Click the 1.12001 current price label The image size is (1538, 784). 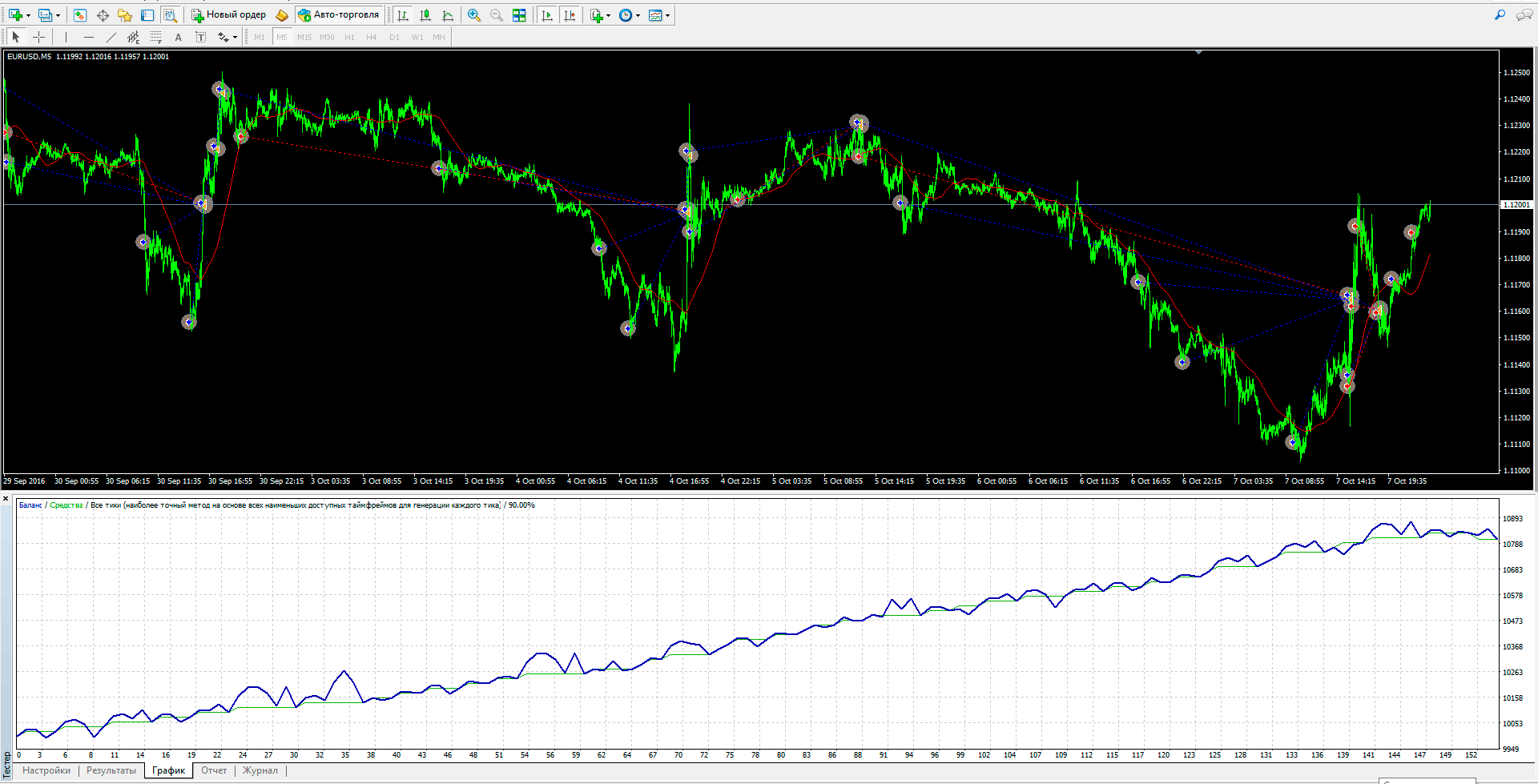pyautogui.click(x=1516, y=205)
